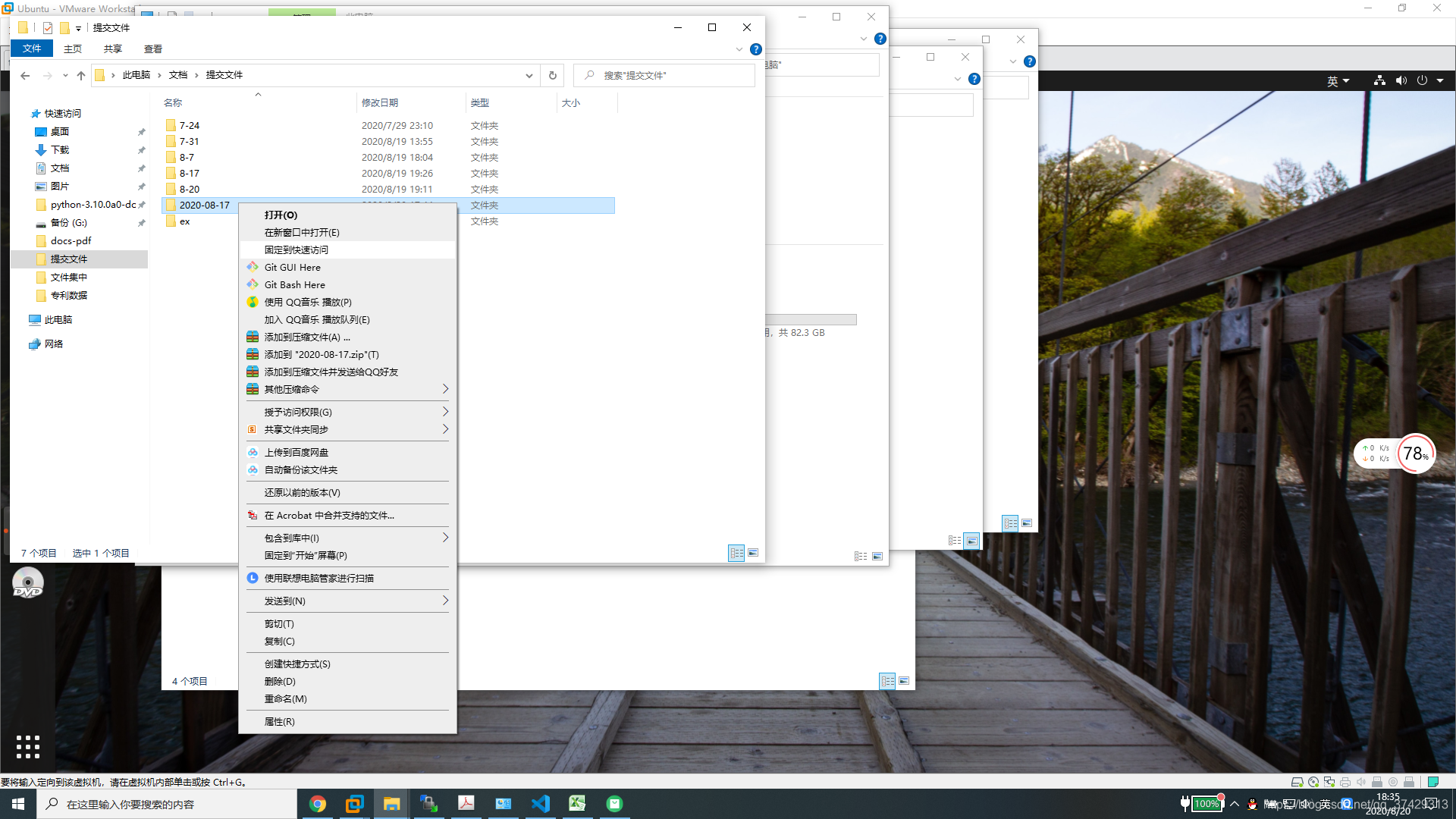Click the Up one level arrow
The height and width of the screenshot is (819, 1456).
pos(81,75)
